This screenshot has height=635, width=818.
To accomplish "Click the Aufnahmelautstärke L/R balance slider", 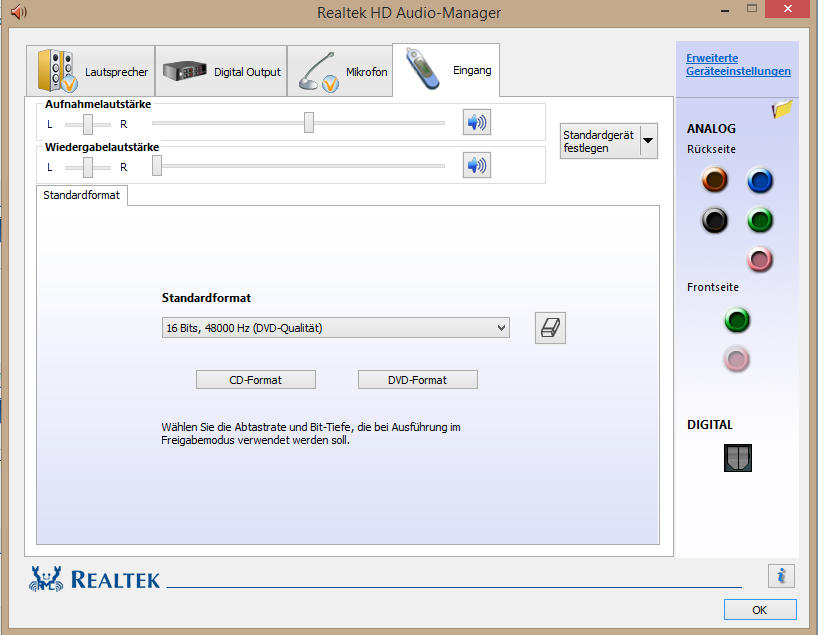I will (x=88, y=124).
